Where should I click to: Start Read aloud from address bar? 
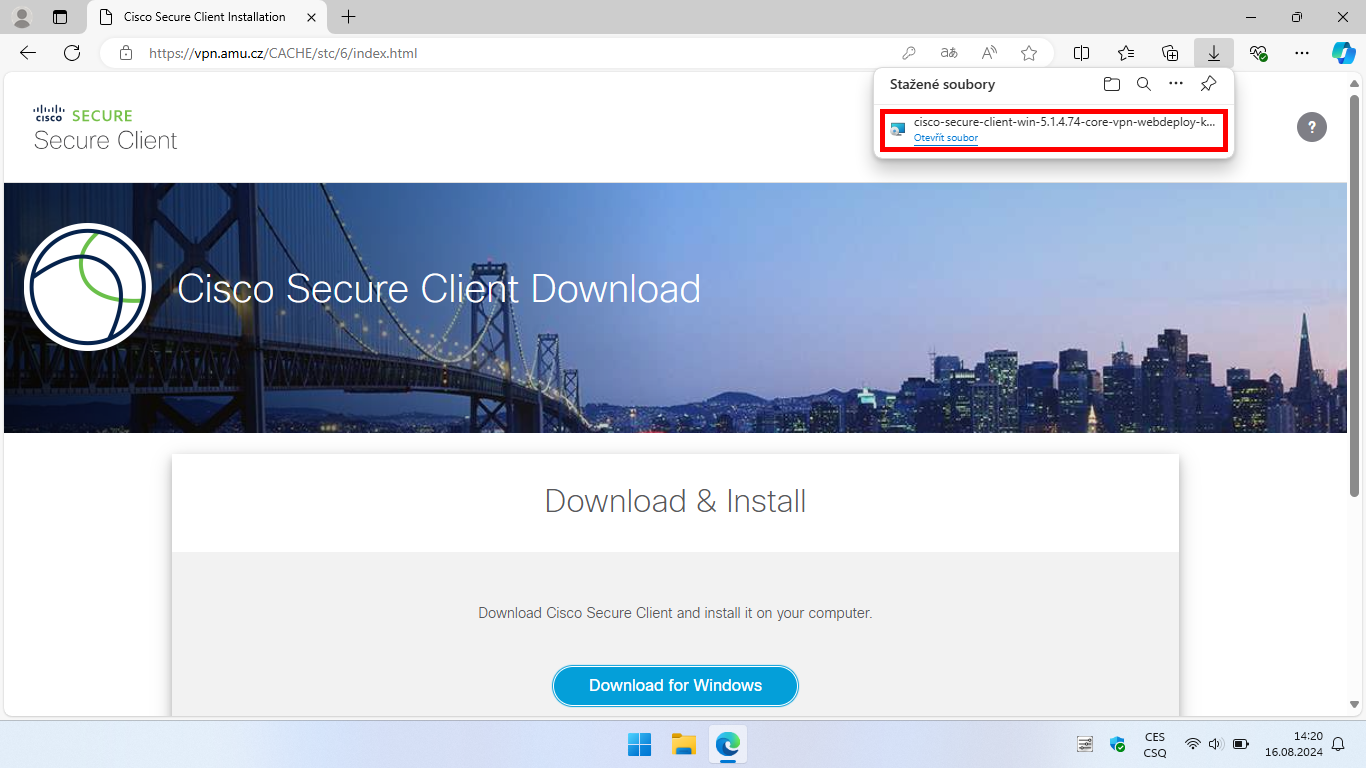989,53
